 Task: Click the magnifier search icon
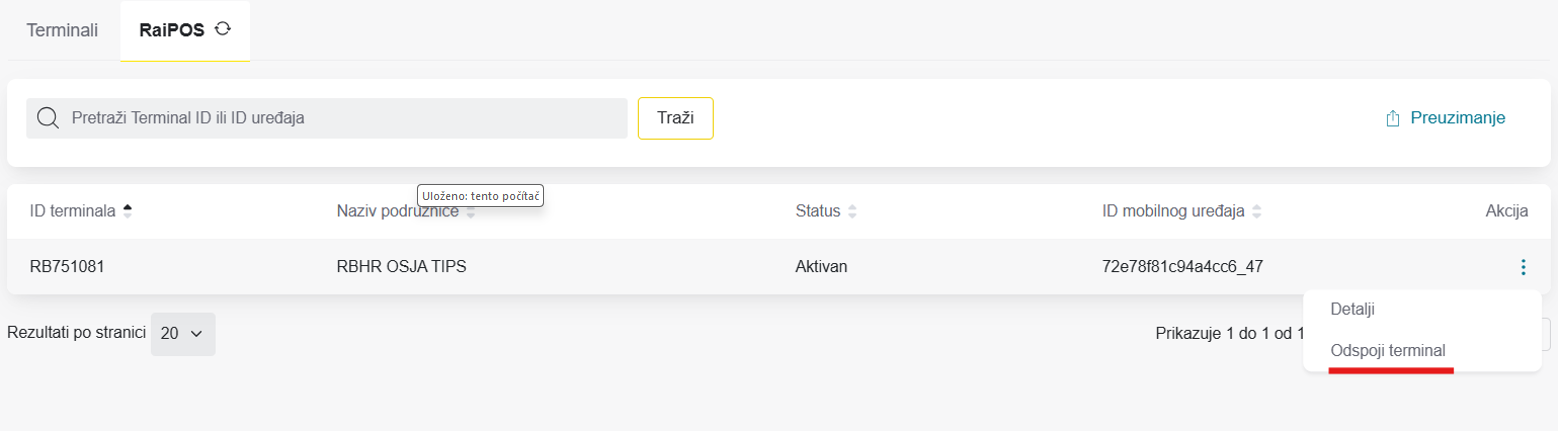click(48, 118)
